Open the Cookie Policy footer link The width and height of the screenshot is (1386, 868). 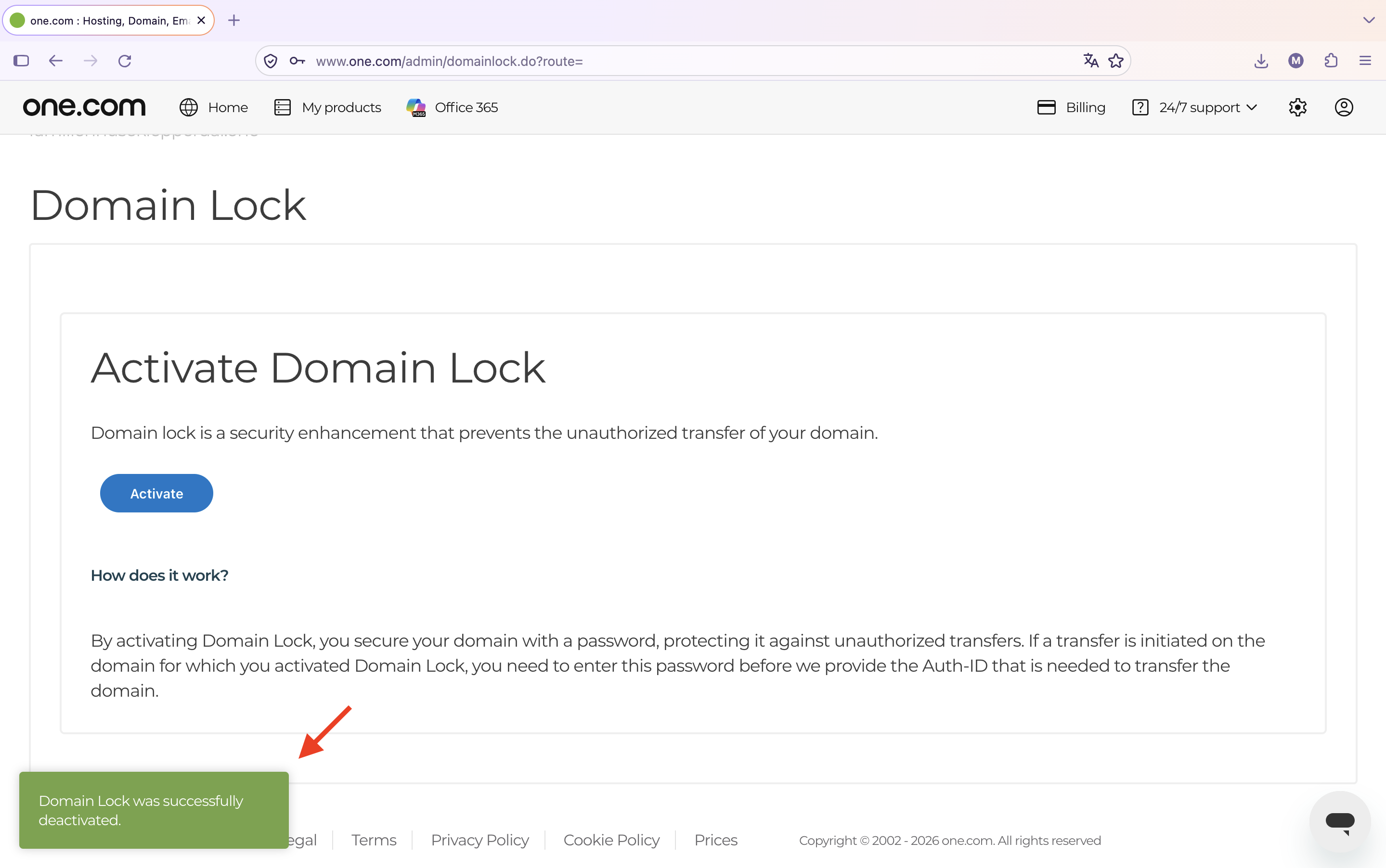[611, 840]
